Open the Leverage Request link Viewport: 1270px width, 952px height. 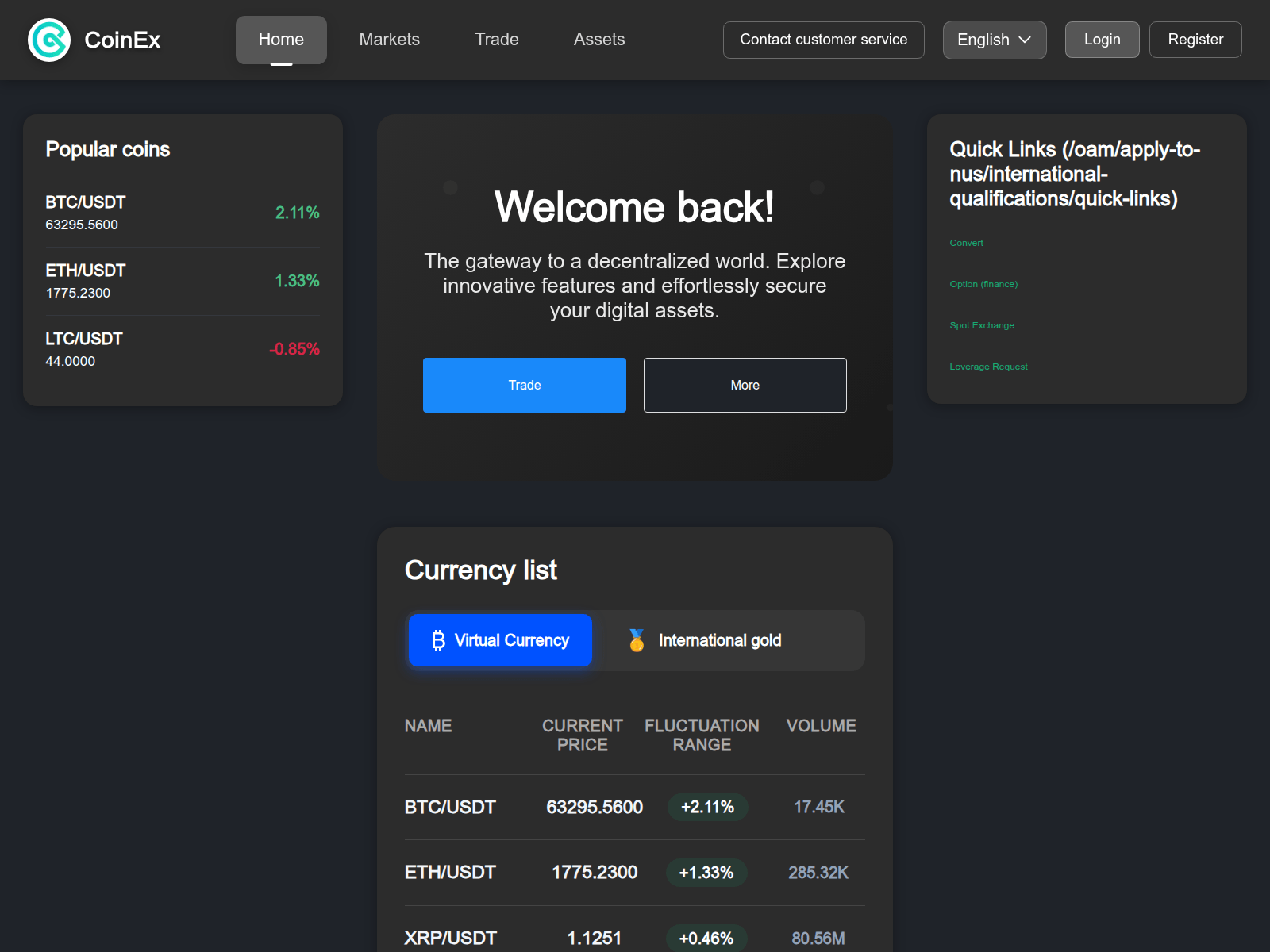[x=988, y=367]
